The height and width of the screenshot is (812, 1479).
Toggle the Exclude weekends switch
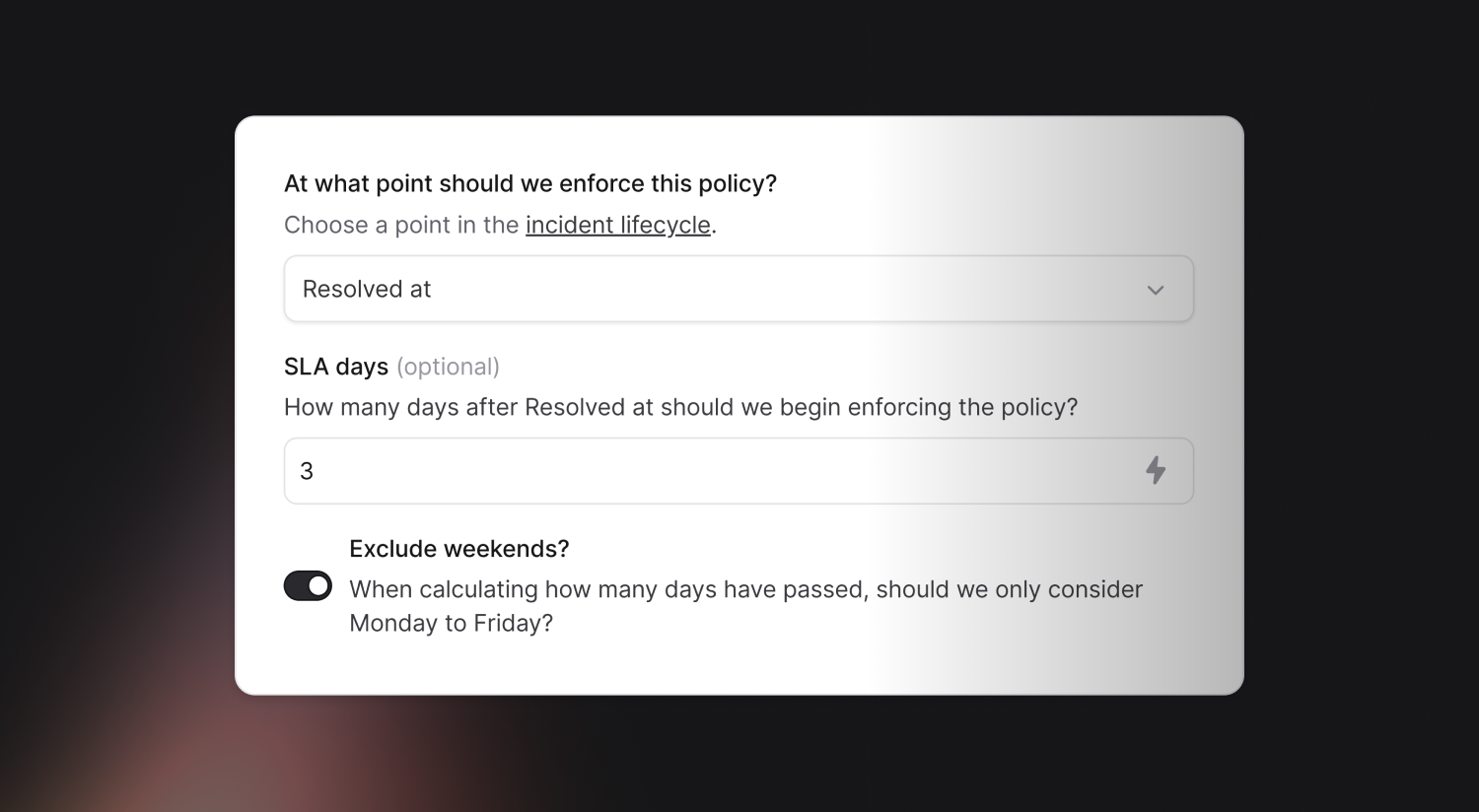click(308, 586)
